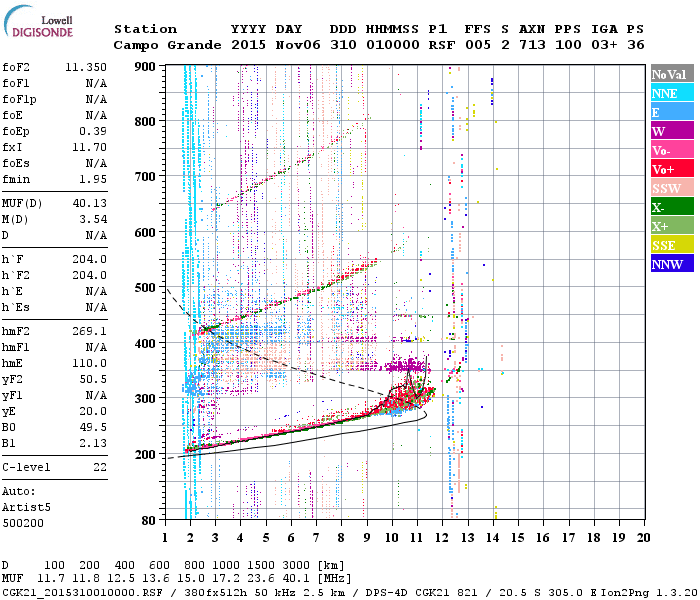Click the D 1500 distance column heading
This screenshot has width=700, height=600.
261,565
